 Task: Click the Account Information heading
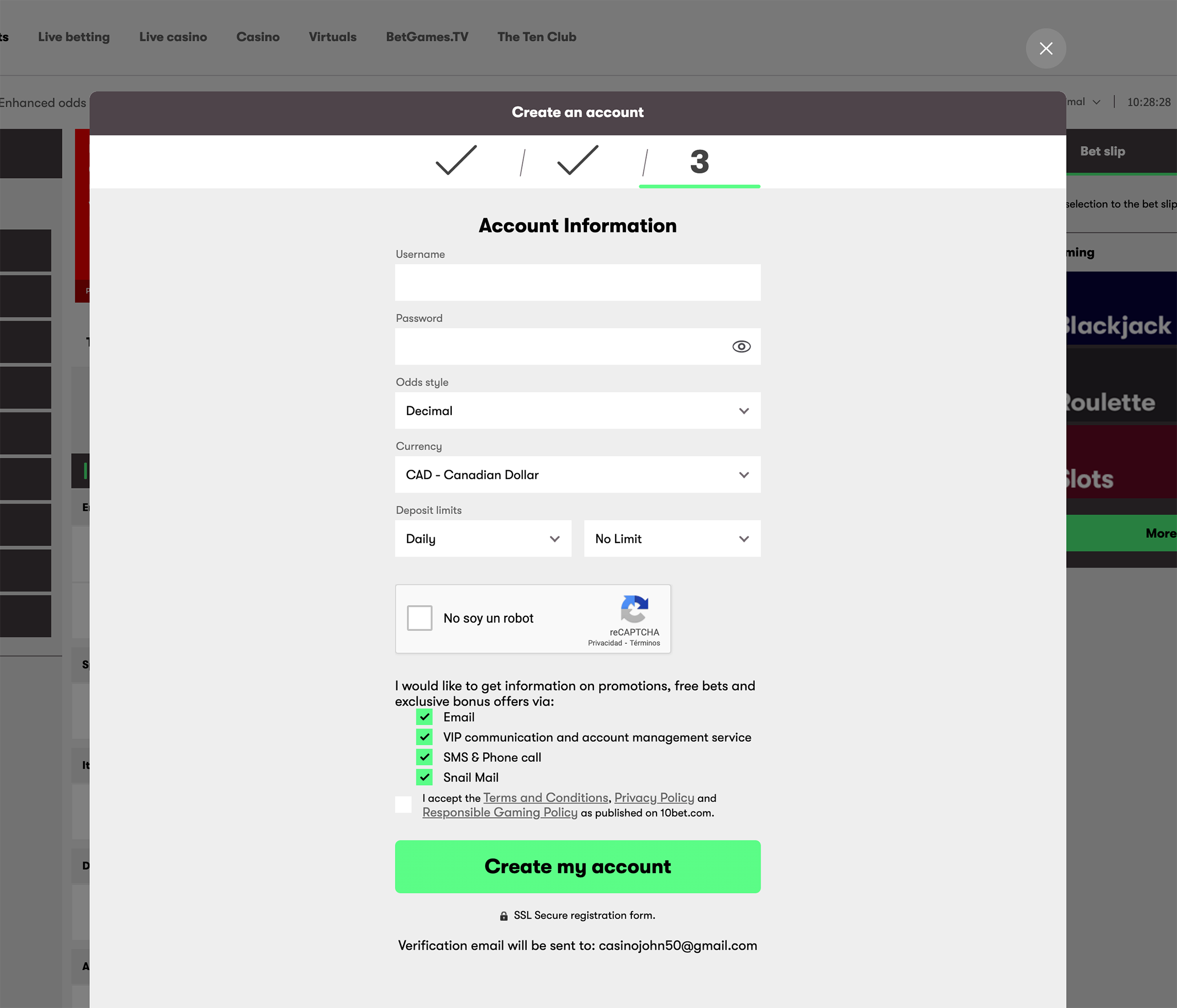[578, 226]
